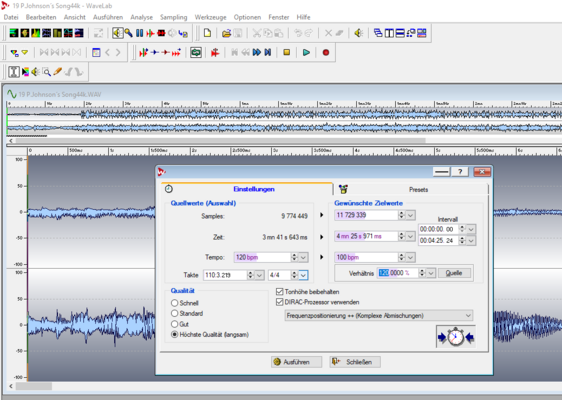The width and height of the screenshot is (562, 400).
Task: Open the Werkzeuge menu
Action: 210,17
